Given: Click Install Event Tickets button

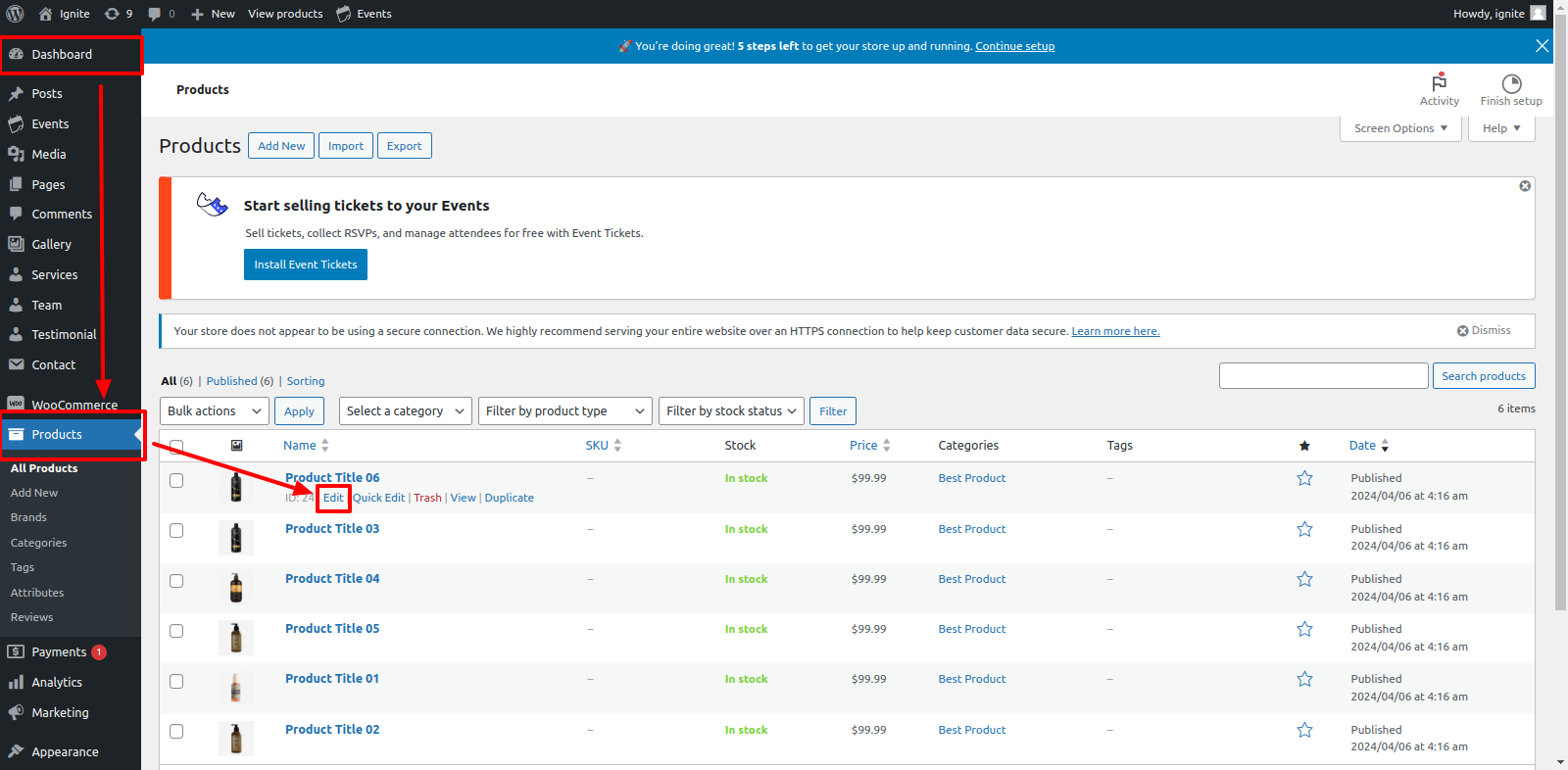Looking at the screenshot, I should 306,265.
